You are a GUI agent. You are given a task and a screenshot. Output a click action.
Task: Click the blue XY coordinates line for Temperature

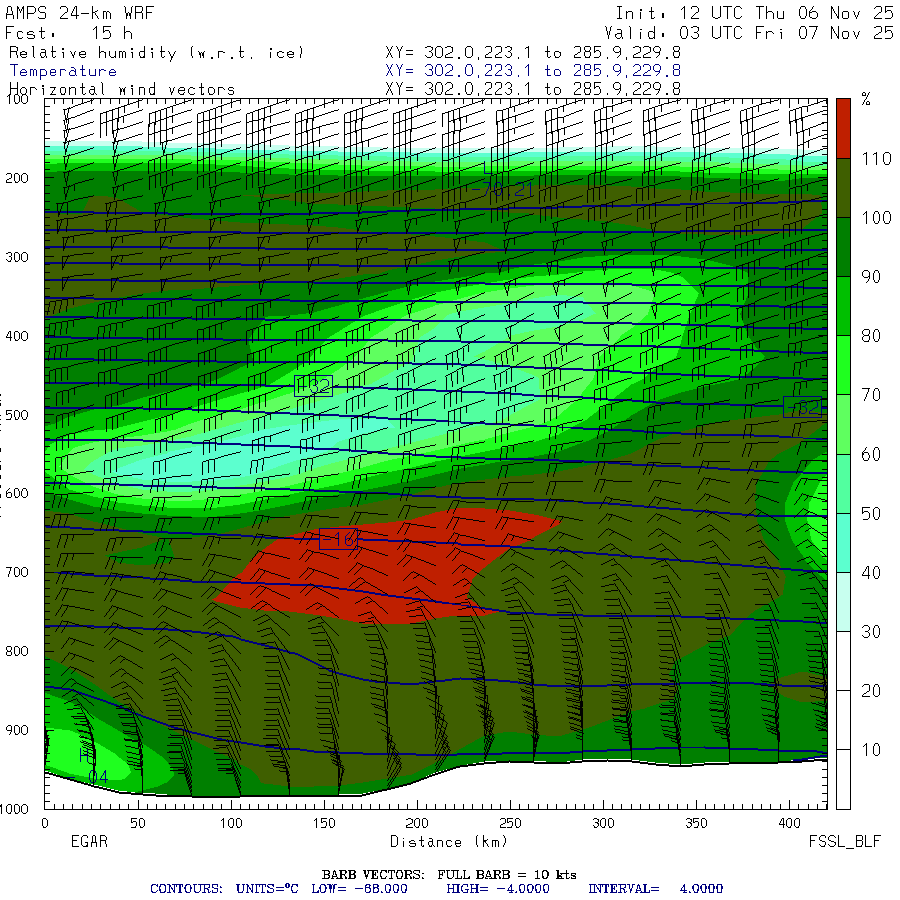coord(533,71)
